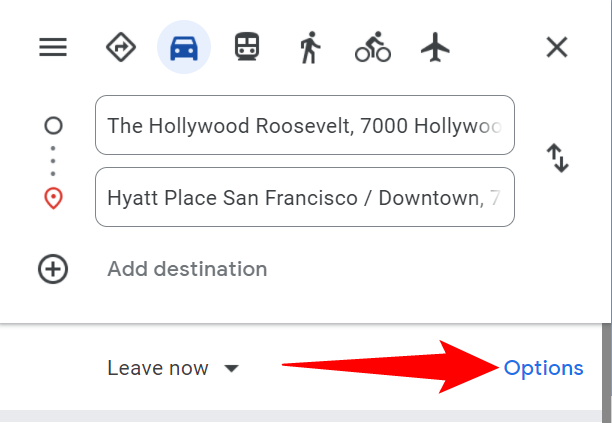Viewport: 612px width, 423px height.
Task: Open route Options link
Action: 543,368
